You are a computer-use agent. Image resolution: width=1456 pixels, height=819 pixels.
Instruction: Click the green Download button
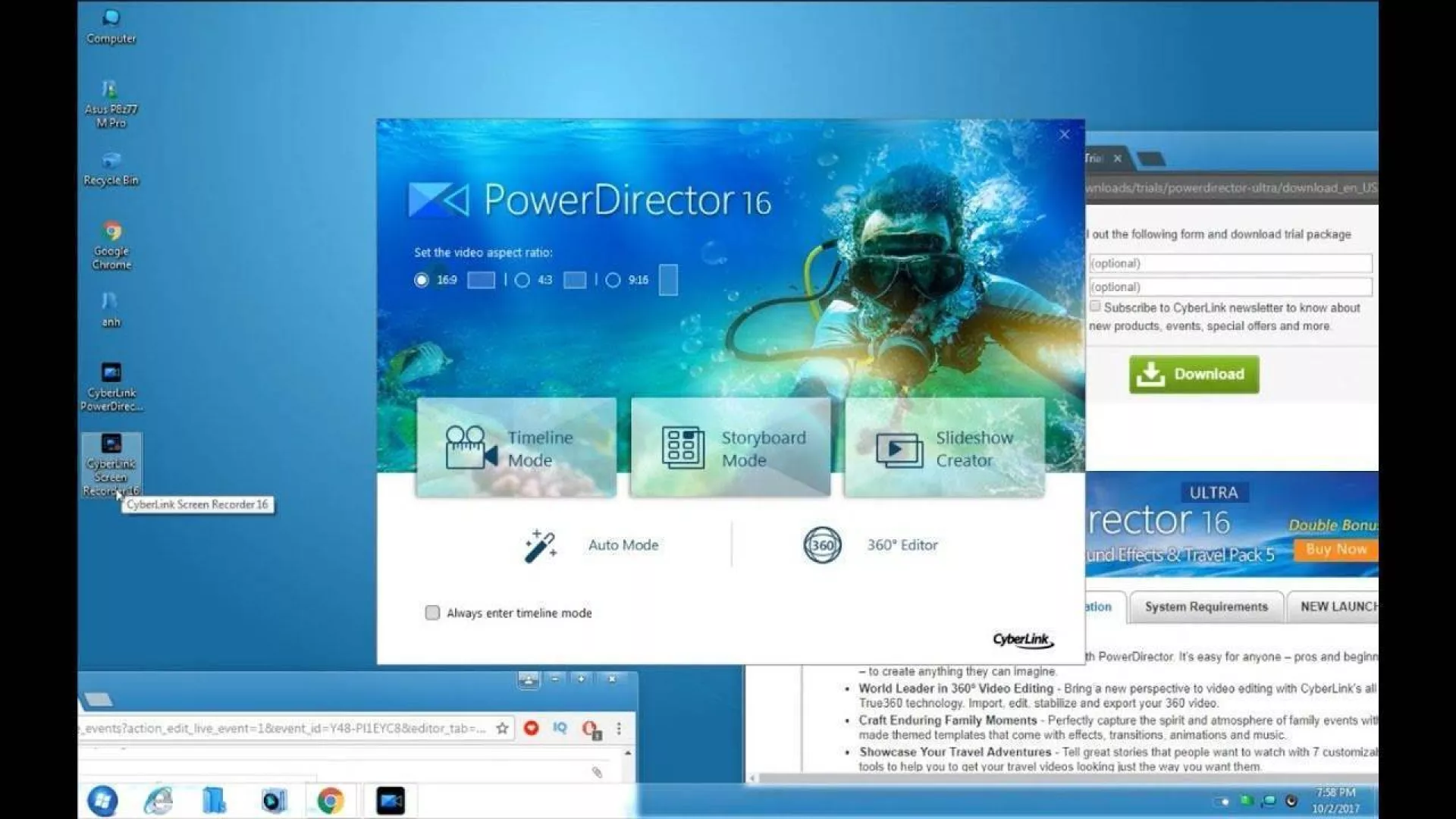[1194, 375]
